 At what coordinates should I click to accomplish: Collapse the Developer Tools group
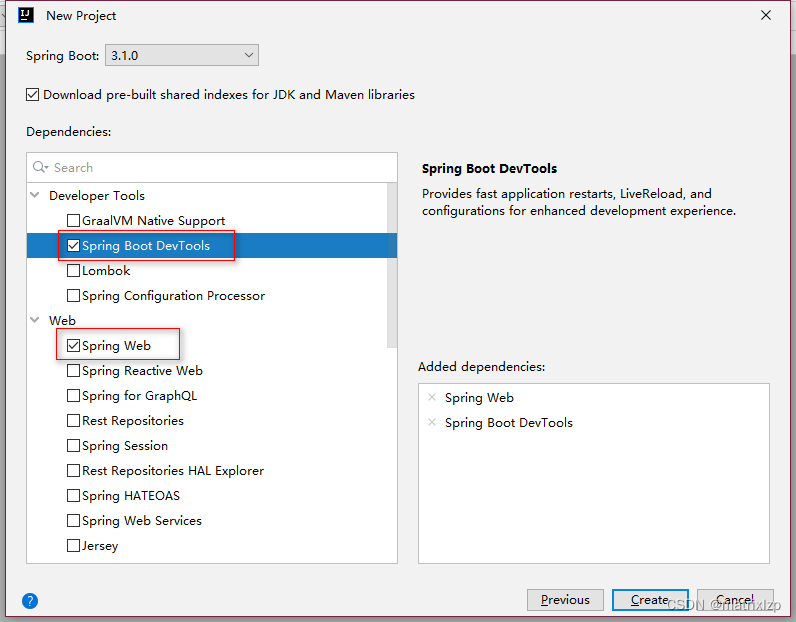coord(35,195)
